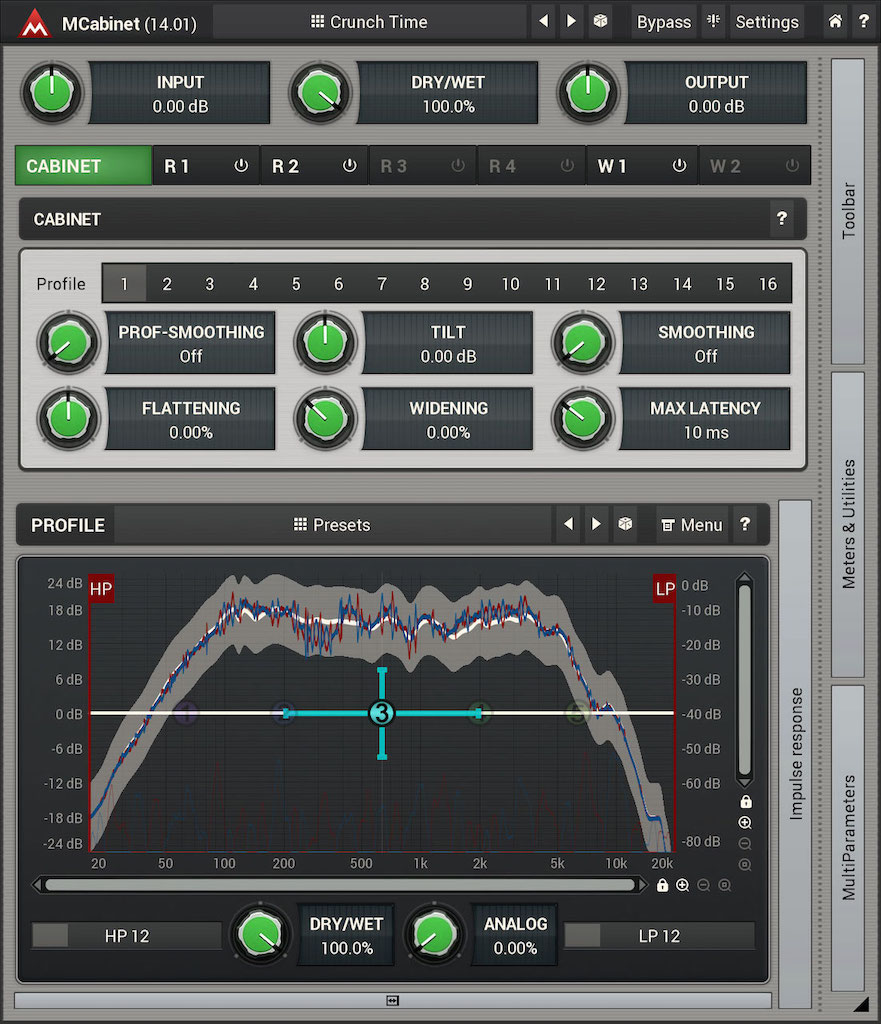
Task: Go to next preset with top right arrow
Action: pyautogui.click(x=571, y=21)
